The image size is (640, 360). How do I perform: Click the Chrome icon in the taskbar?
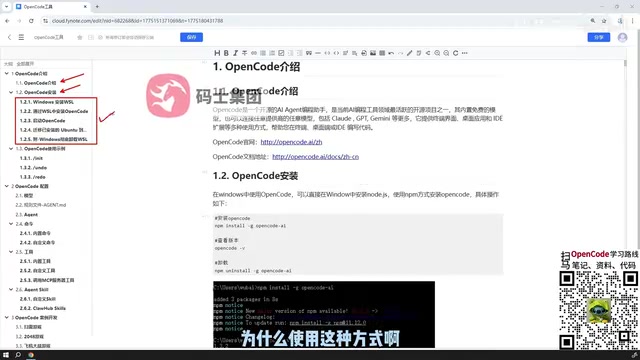31,355
